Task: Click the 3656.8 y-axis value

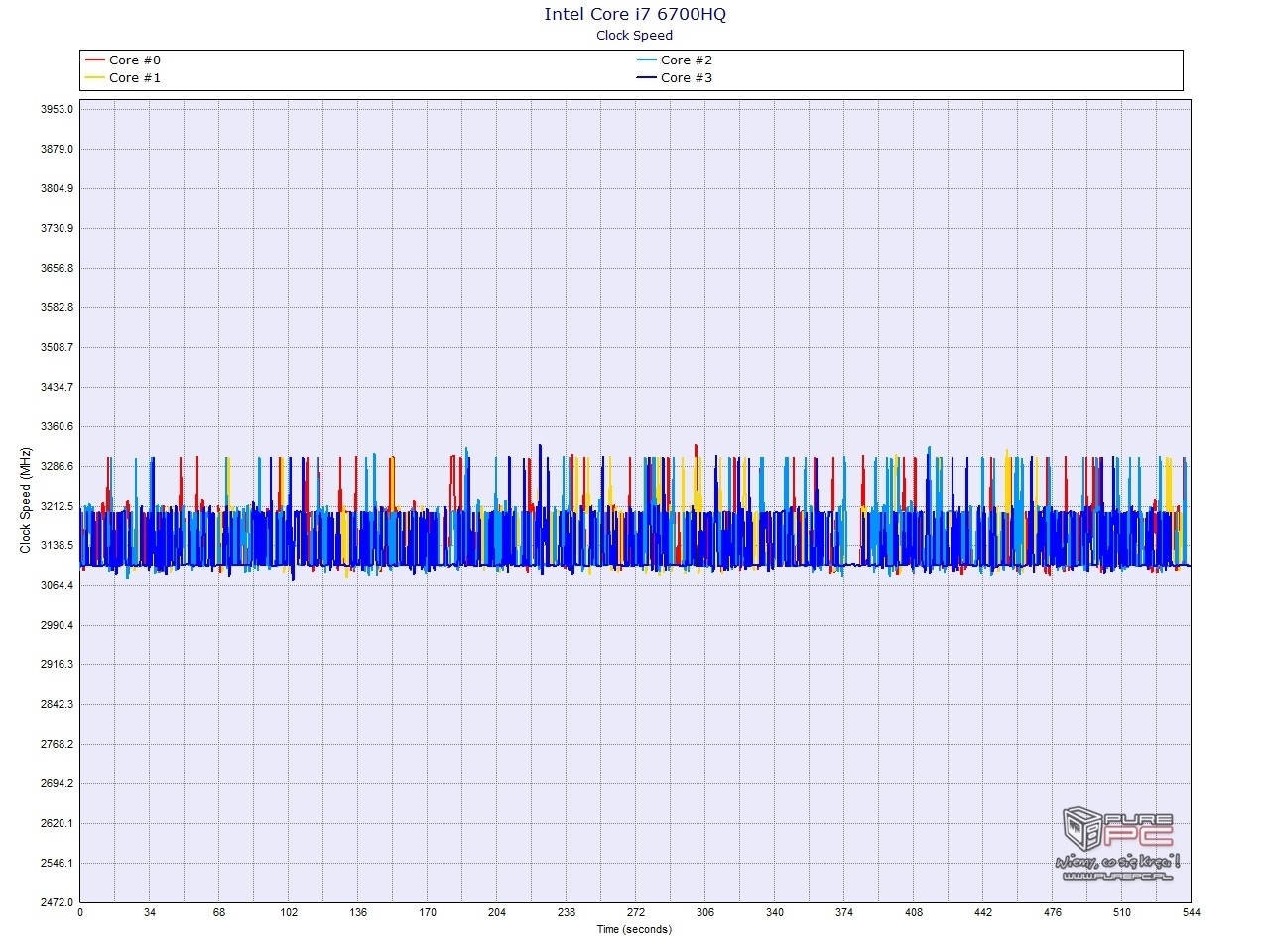Action: pos(57,268)
